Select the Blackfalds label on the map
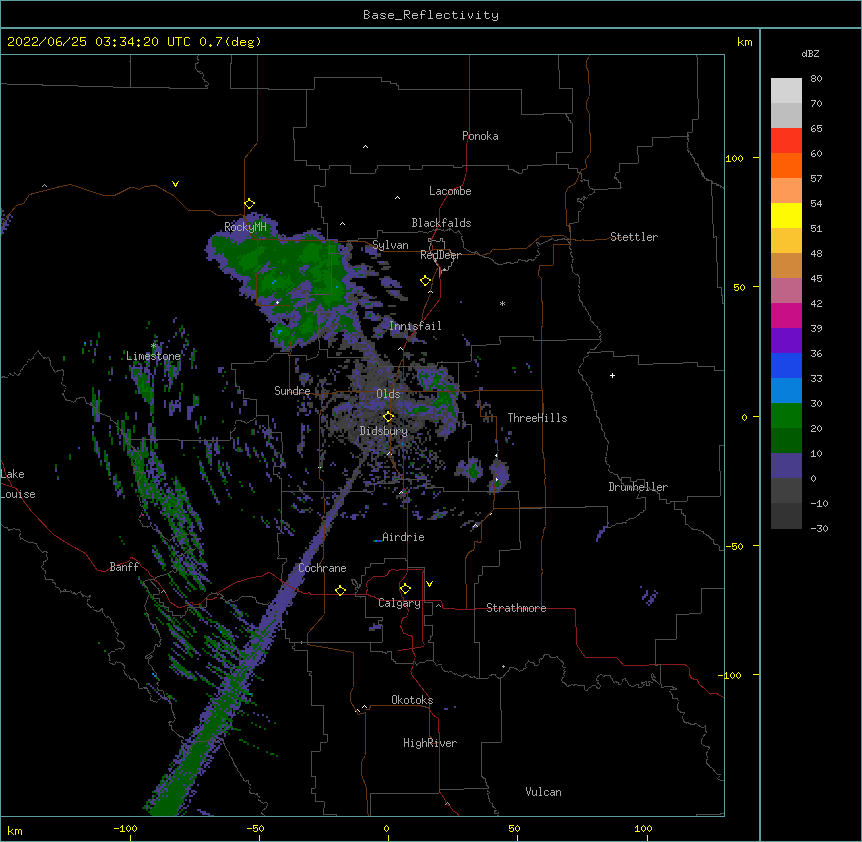The width and height of the screenshot is (862, 842). coord(441,223)
